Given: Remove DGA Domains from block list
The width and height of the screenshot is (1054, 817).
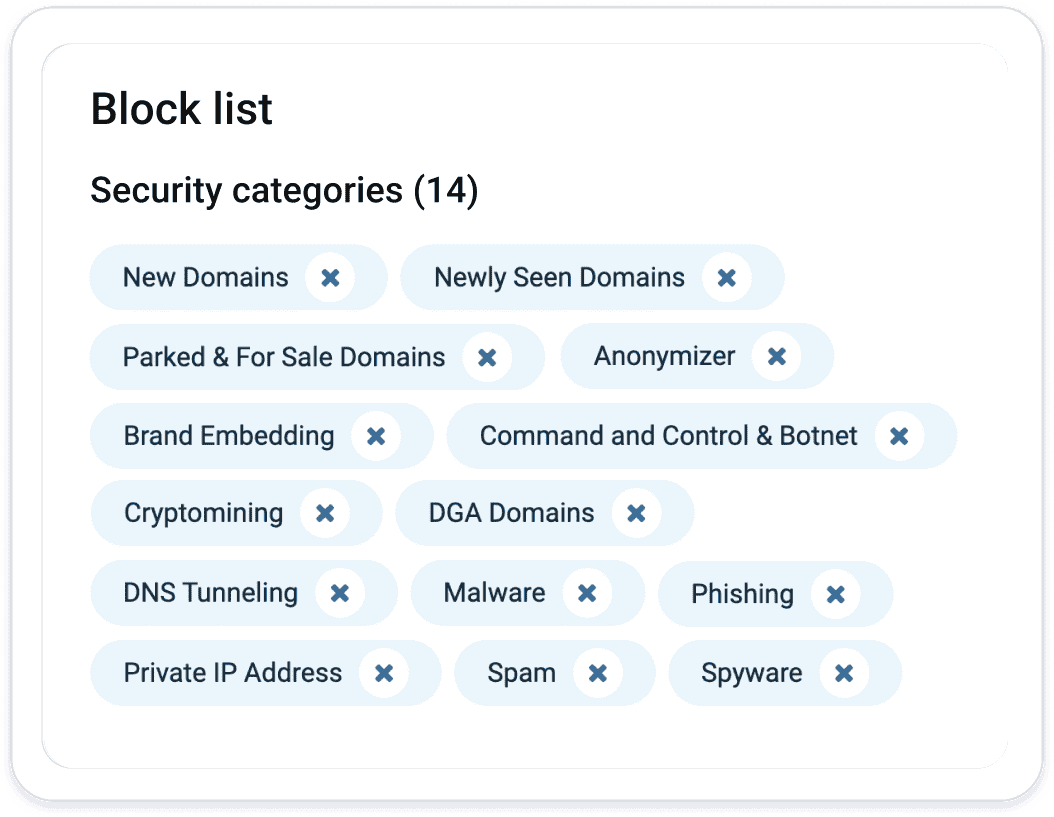Looking at the screenshot, I should point(636,513).
